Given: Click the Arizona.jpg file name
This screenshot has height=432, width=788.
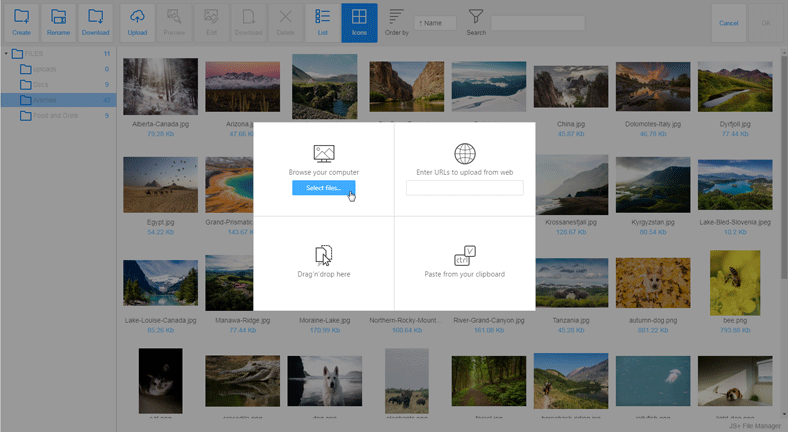Looking at the screenshot, I should pyautogui.click(x=238, y=124).
